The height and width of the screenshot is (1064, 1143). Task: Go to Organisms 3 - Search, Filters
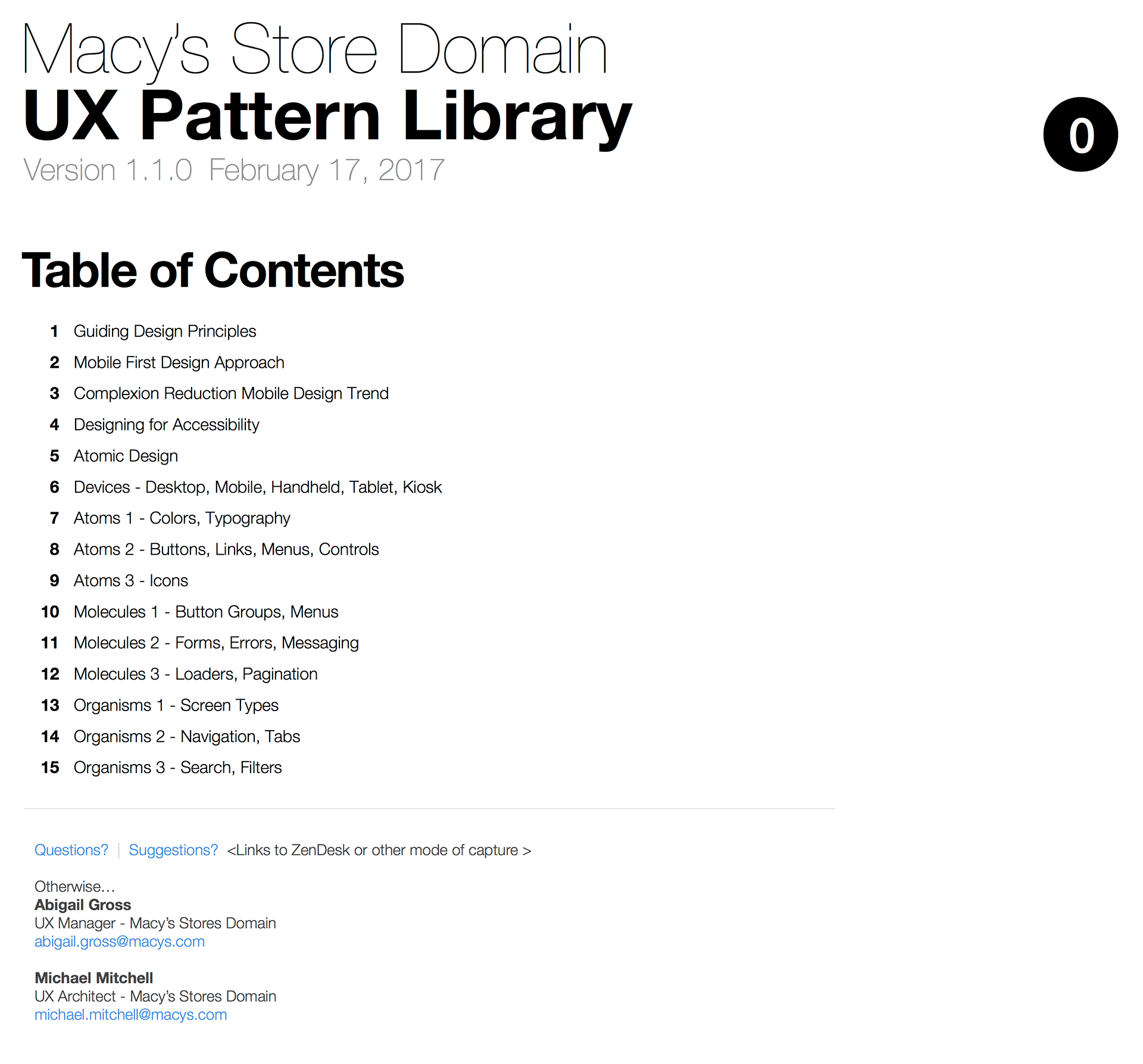click(177, 768)
